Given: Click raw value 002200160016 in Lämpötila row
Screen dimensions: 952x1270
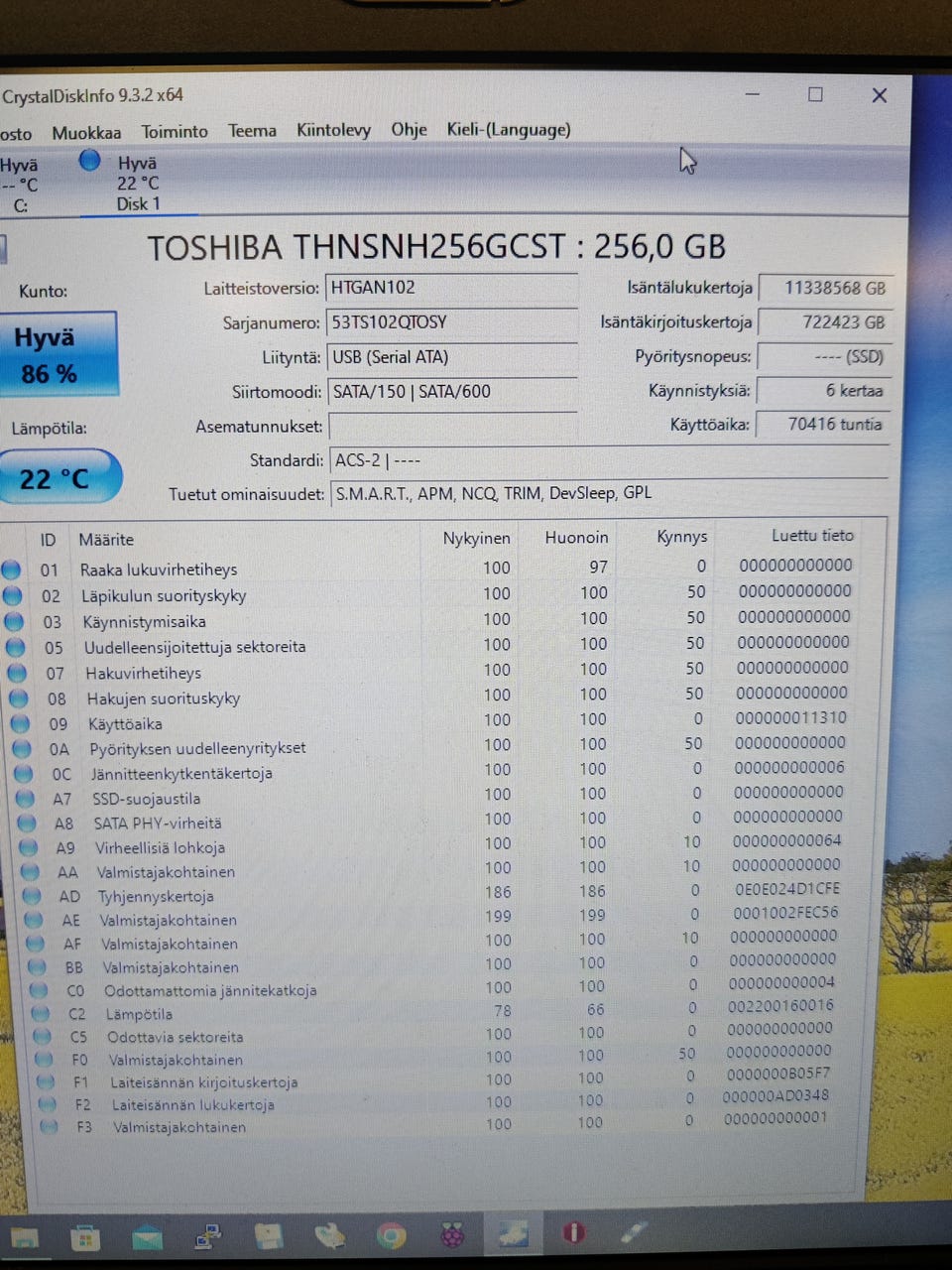Looking at the screenshot, I should coord(780,1006).
